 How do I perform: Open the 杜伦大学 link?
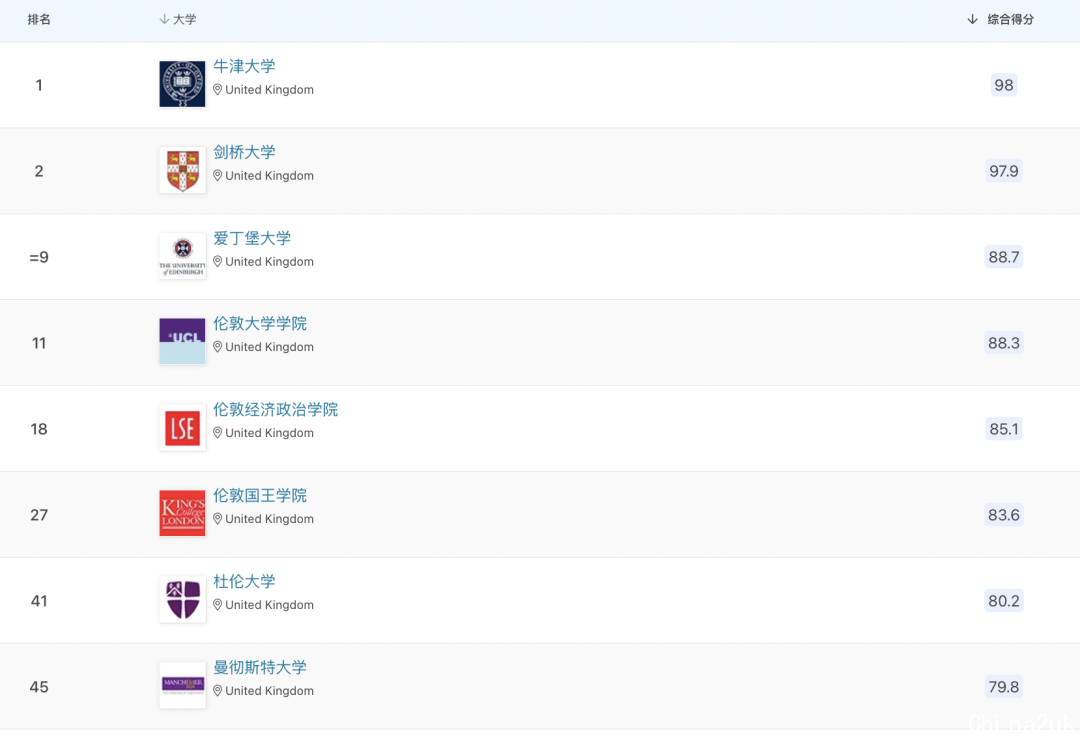[x=245, y=581]
